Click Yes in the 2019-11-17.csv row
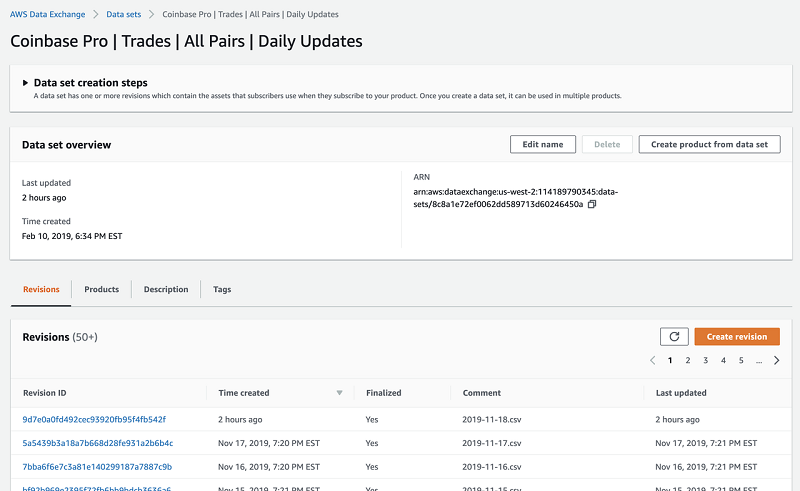This screenshot has width=800, height=491. (x=371, y=443)
